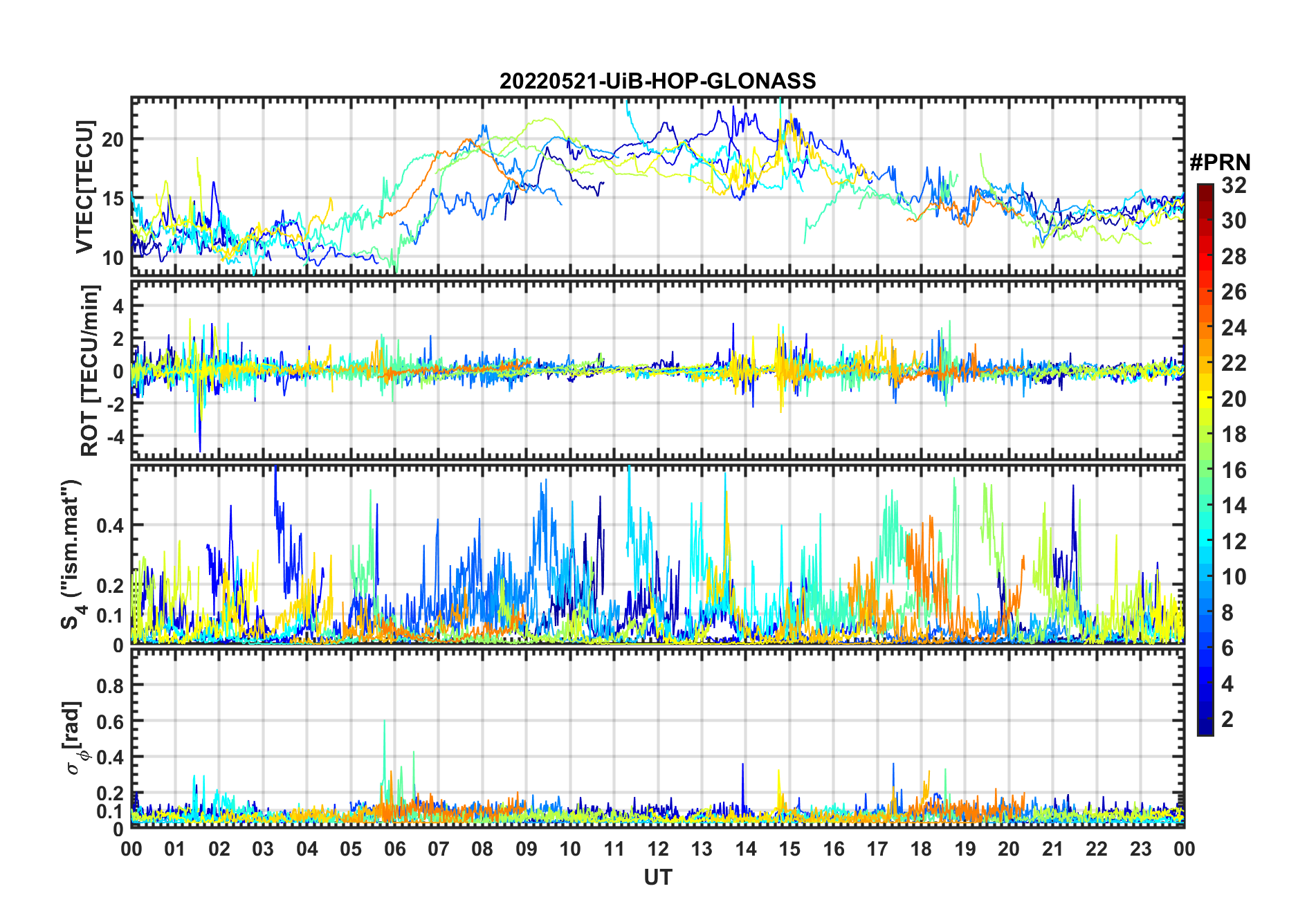Image resolution: width=1316 pixels, height=920 pixels.
Task: Select the orange colorbar segment near 24
Action: (1205, 327)
